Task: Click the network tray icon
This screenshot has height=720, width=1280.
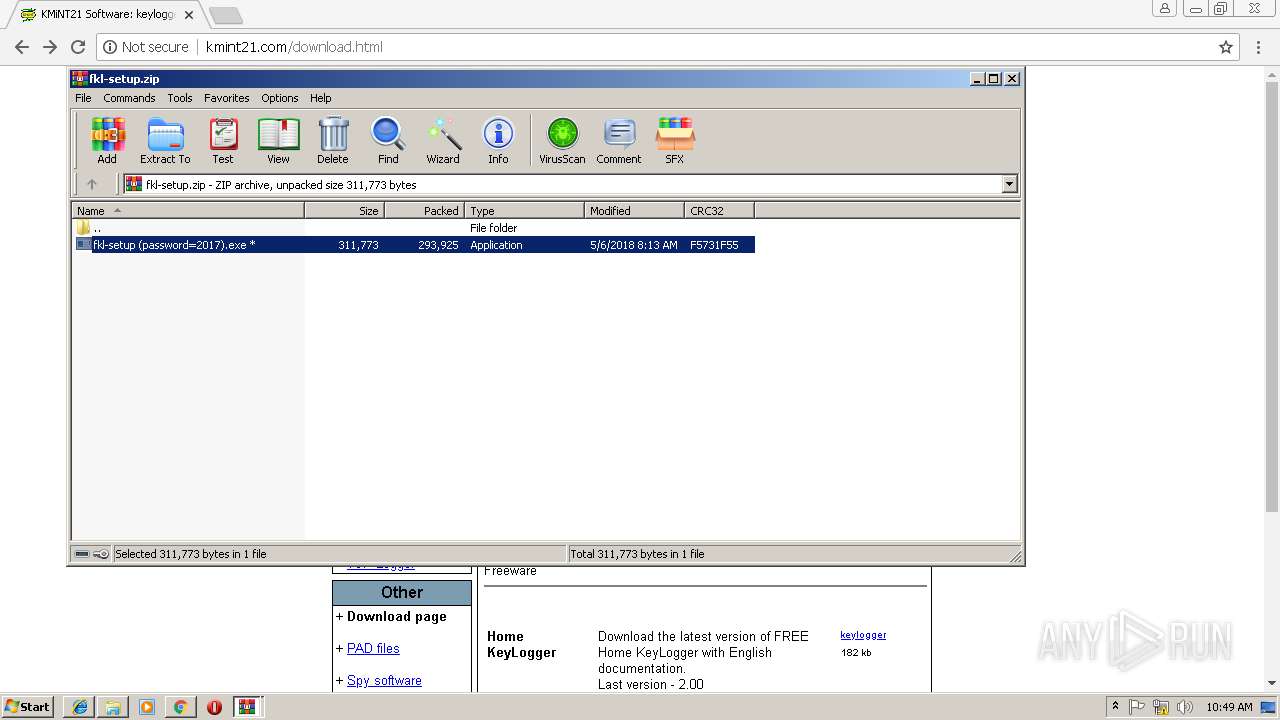Action: point(1161,707)
